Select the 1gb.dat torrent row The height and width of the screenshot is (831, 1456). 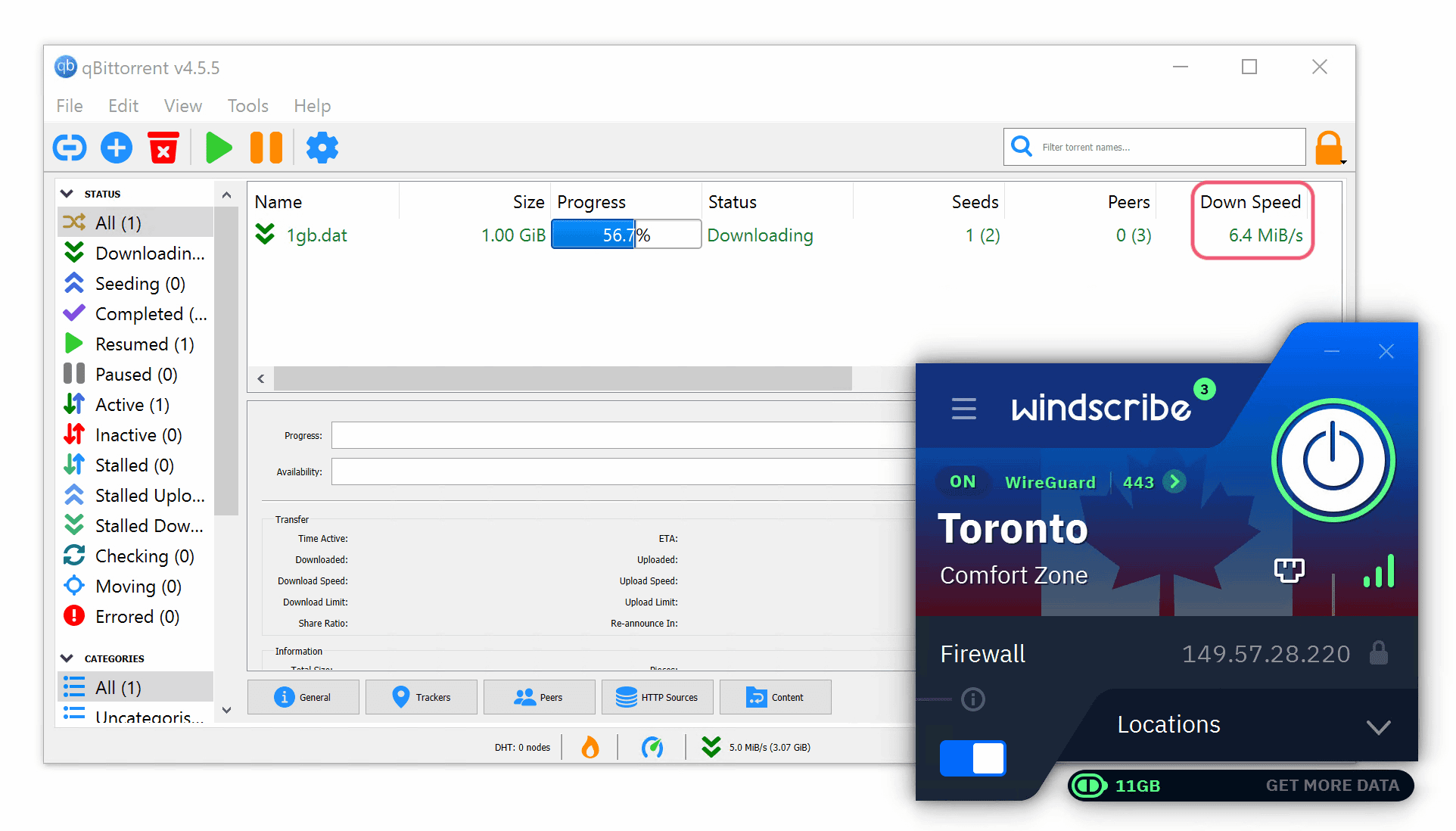[x=779, y=235]
